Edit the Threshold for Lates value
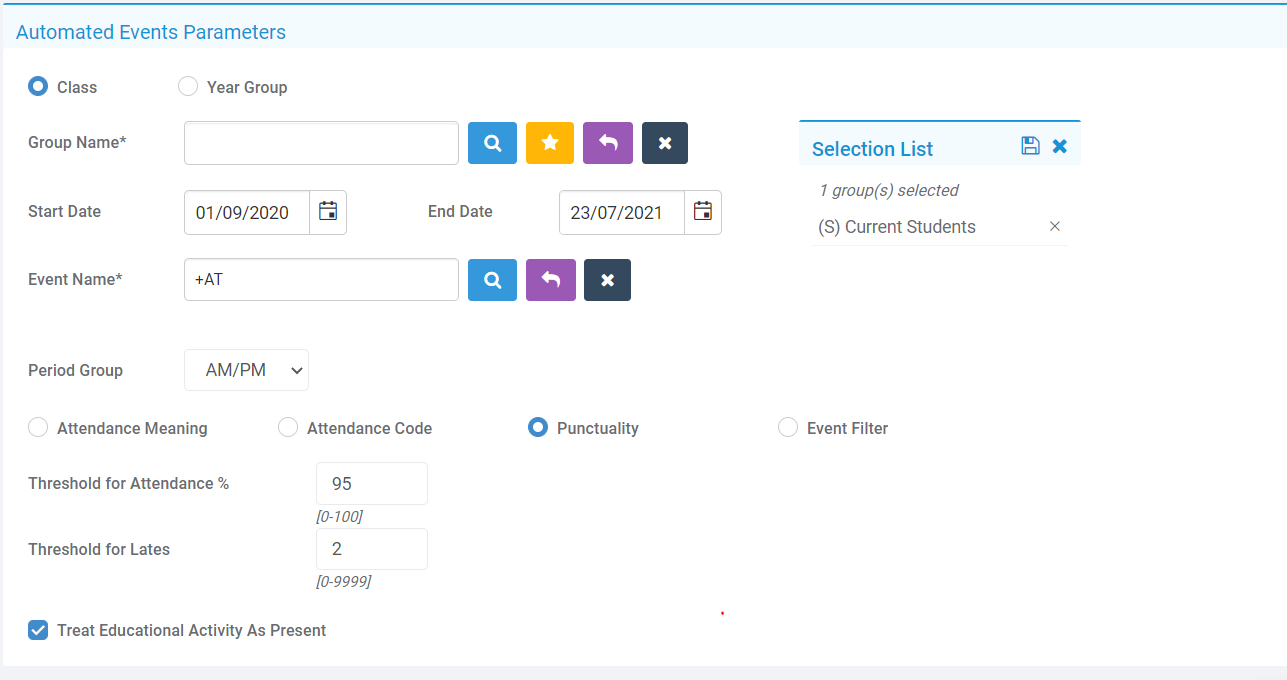The width and height of the screenshot is (1287, 680). click(371, 549)
